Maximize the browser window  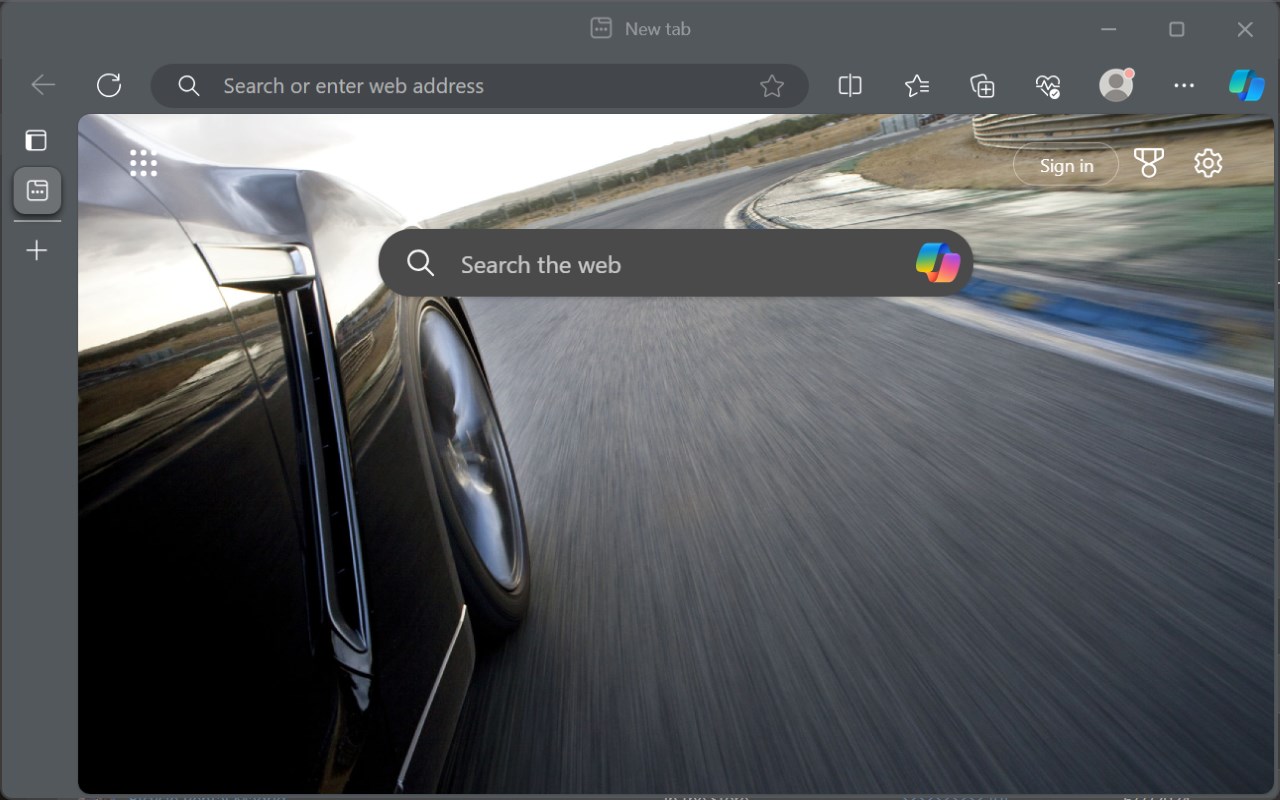coord(1177,29)
